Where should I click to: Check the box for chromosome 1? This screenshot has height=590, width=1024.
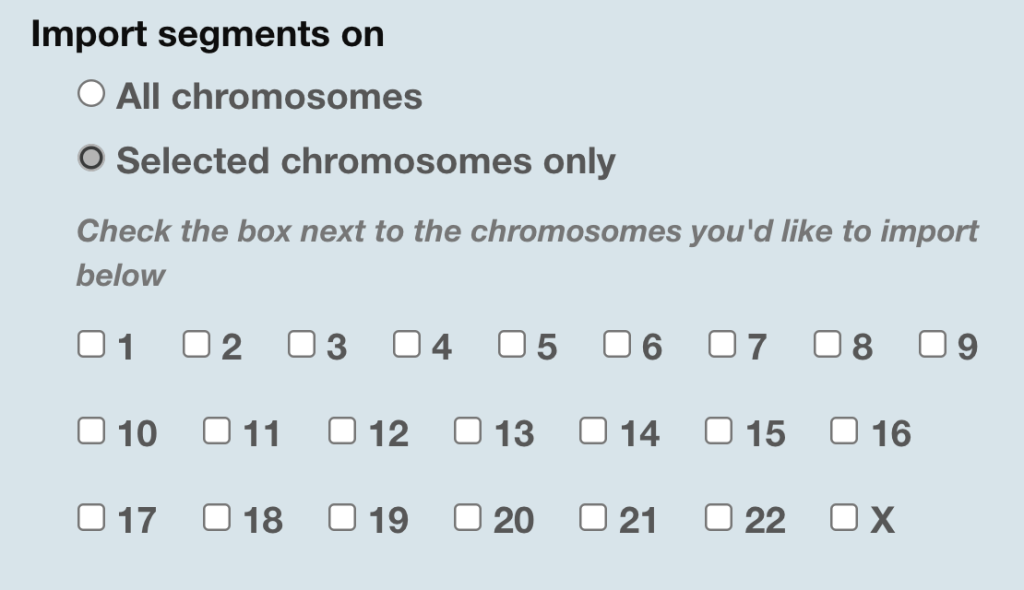tap(90, 343)
